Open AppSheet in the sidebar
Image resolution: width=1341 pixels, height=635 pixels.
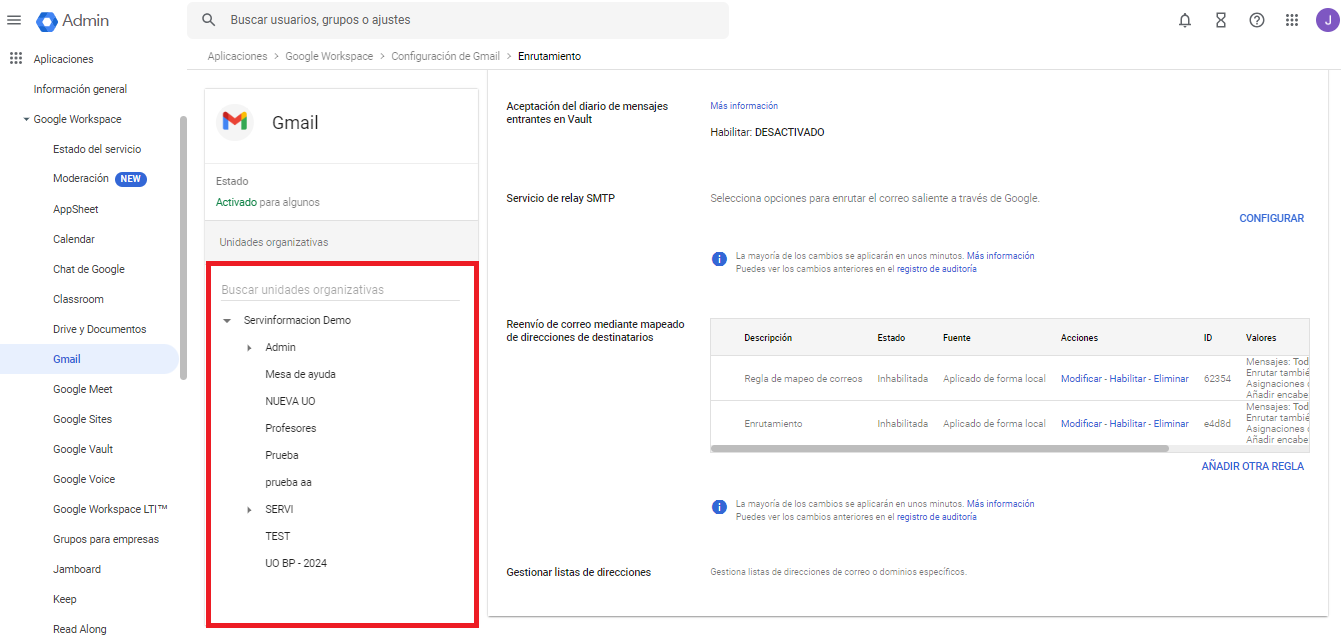tap(76, 209)
